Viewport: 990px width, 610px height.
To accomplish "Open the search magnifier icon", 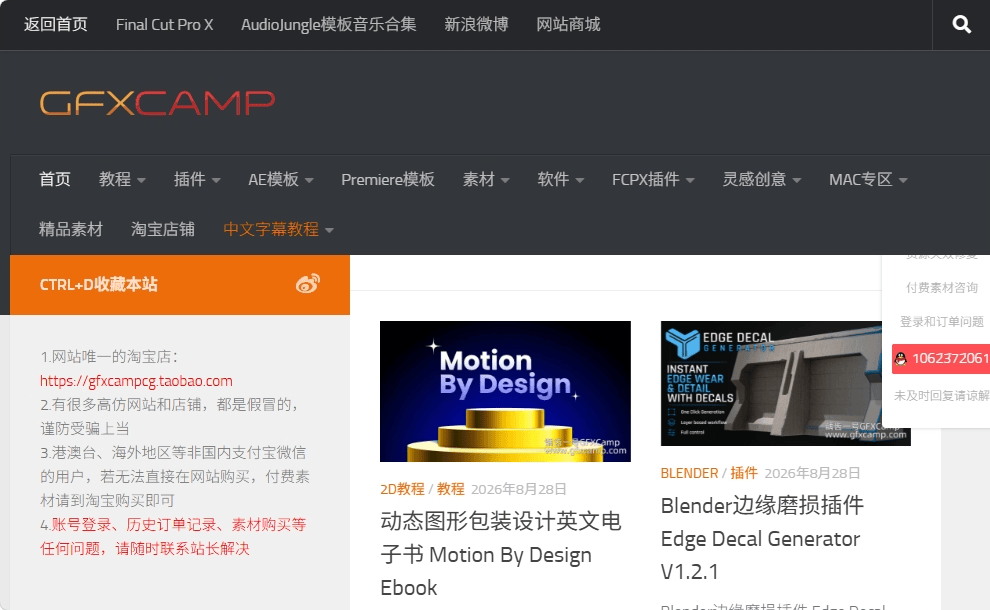I will click(961, 25).
